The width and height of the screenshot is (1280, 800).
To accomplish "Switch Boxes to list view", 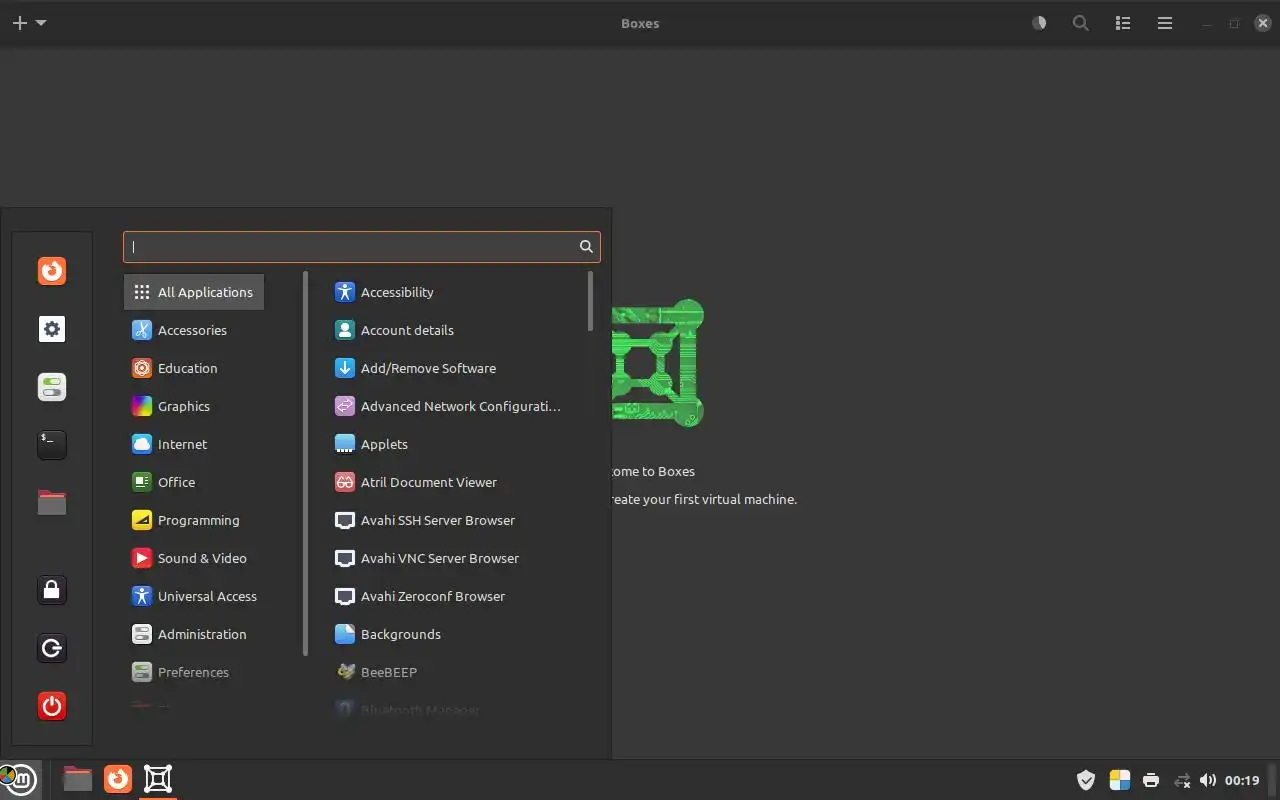I will [x=1123, y=23].
